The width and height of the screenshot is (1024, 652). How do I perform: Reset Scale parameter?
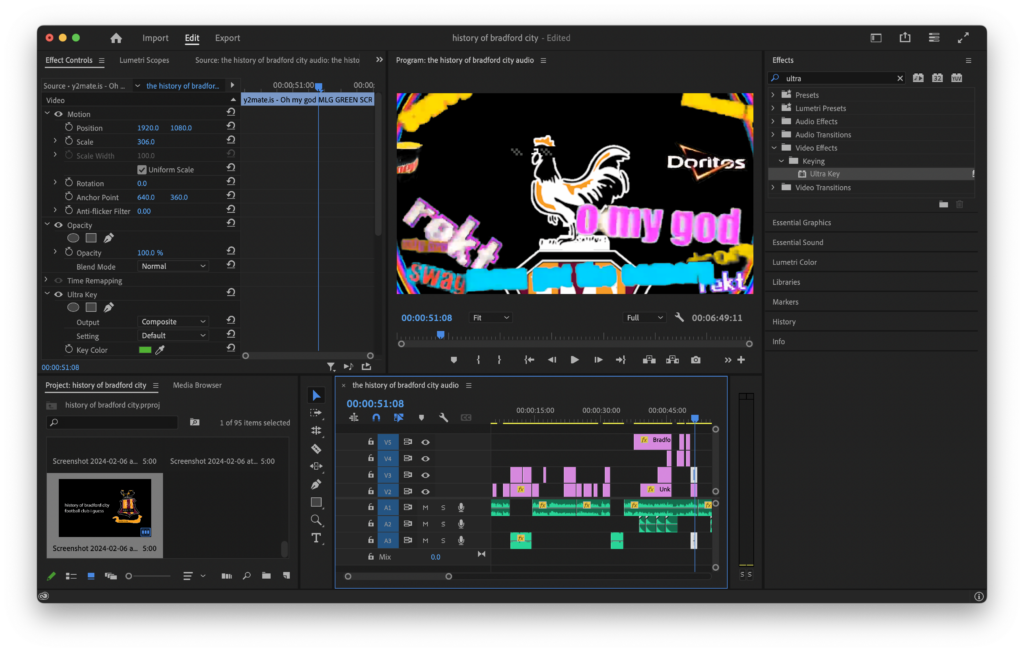click(231, 141)
